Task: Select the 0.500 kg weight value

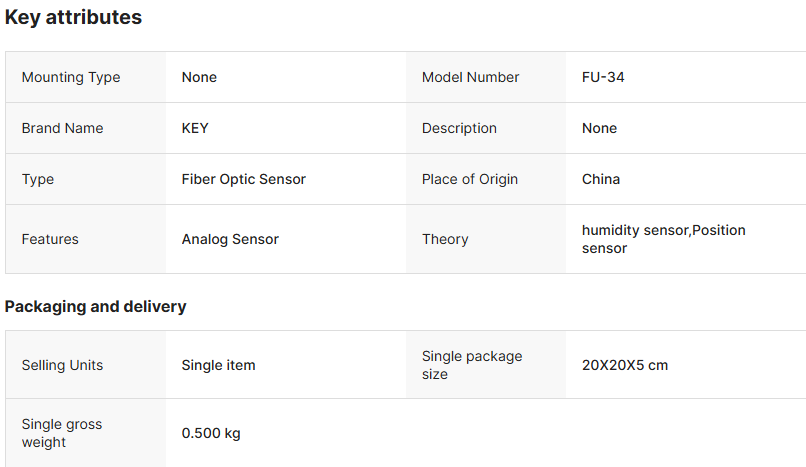Action: (x=211, y=433)
